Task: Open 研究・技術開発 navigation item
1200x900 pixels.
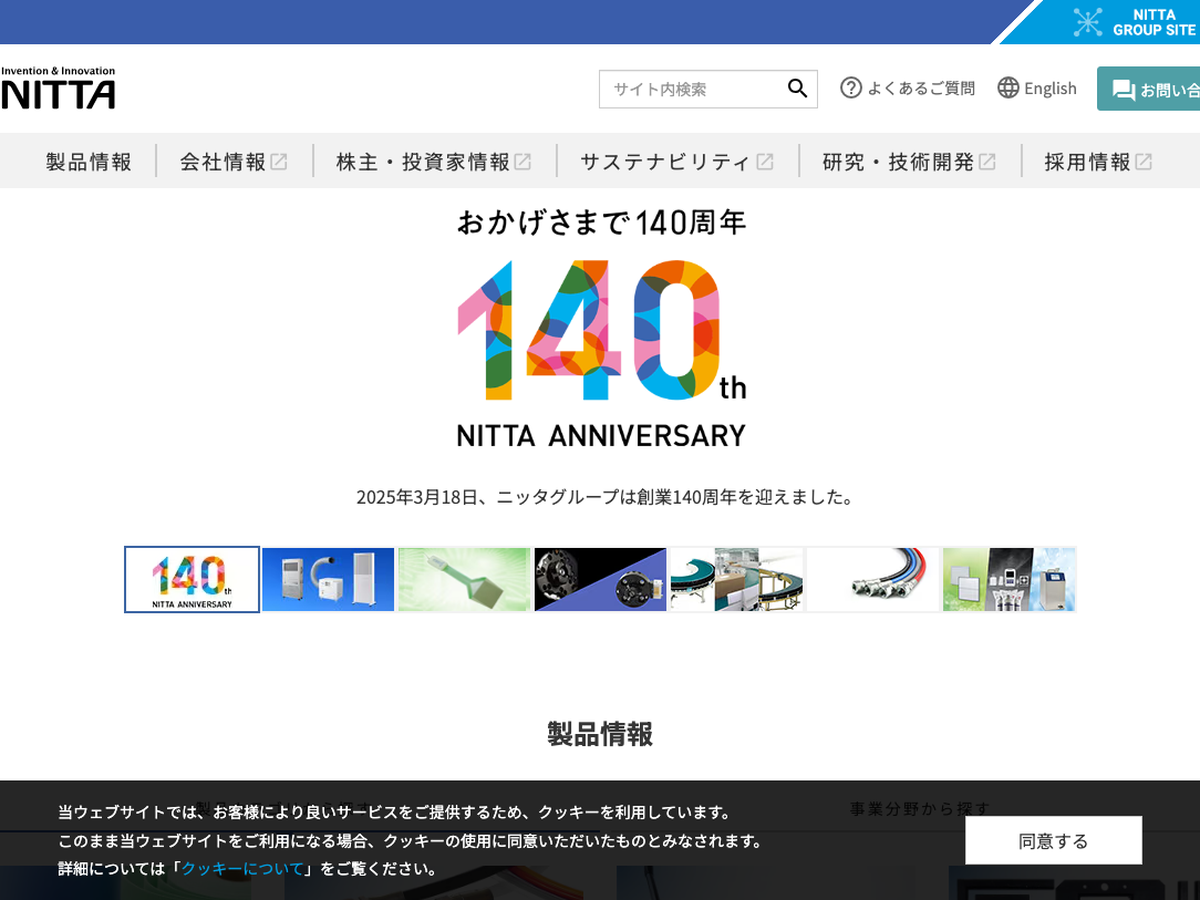Action: coord(898,161)
